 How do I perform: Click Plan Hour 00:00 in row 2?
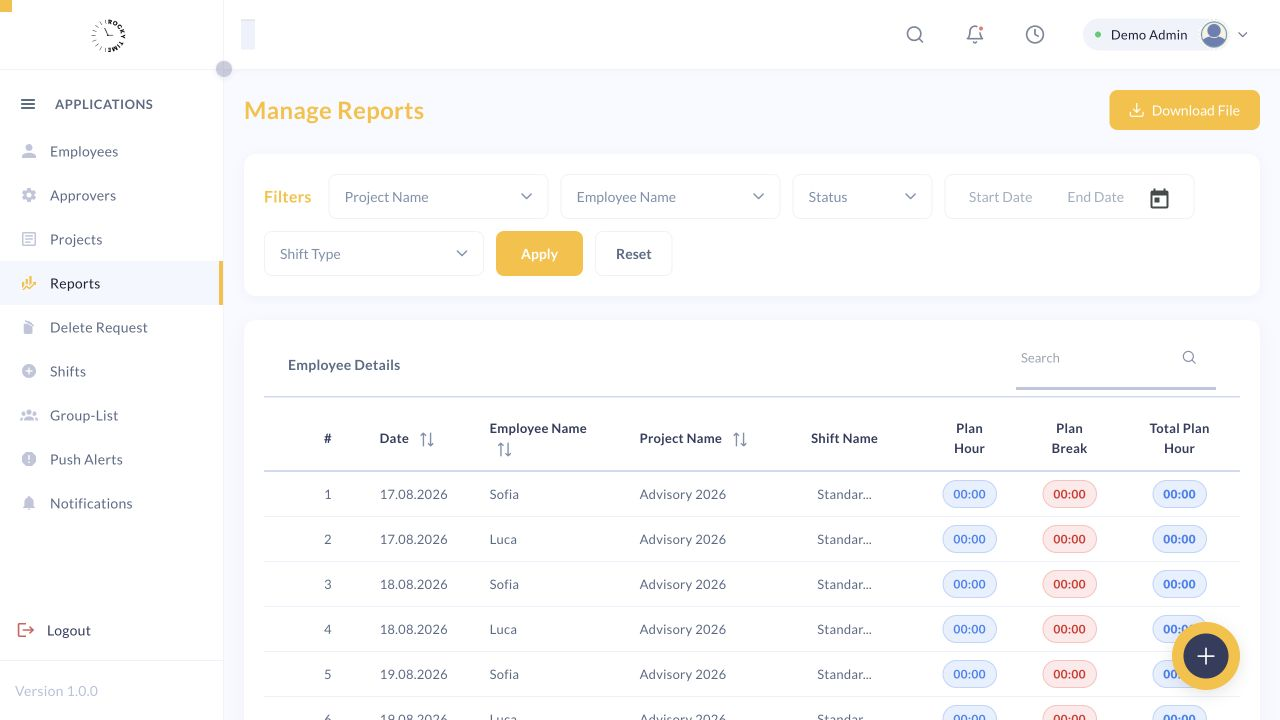tap(969, 539)
